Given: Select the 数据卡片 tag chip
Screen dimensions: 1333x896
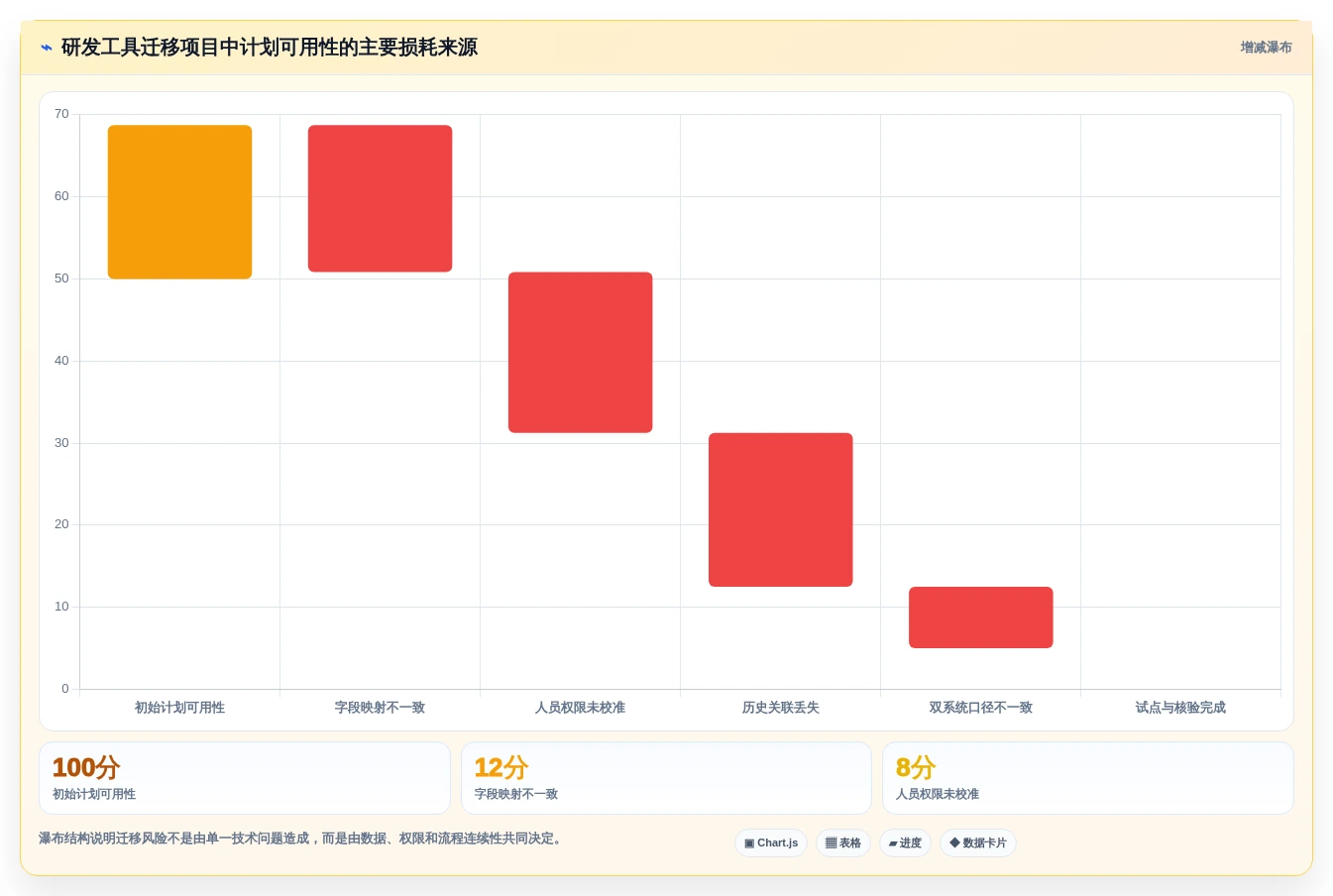Looking at the screenshot, I should tap(978, 842).
